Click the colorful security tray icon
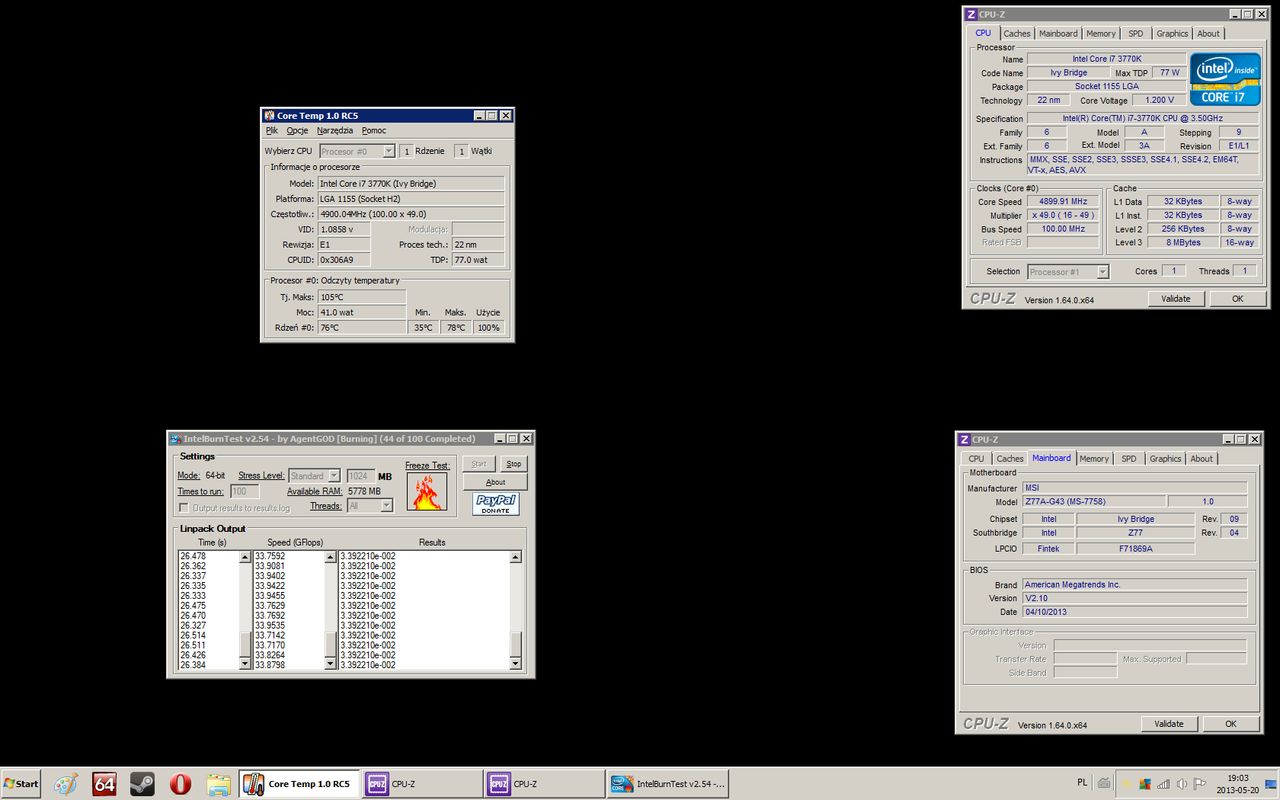Viewport: 1280px width, 800px height. tap(1146, 783)
